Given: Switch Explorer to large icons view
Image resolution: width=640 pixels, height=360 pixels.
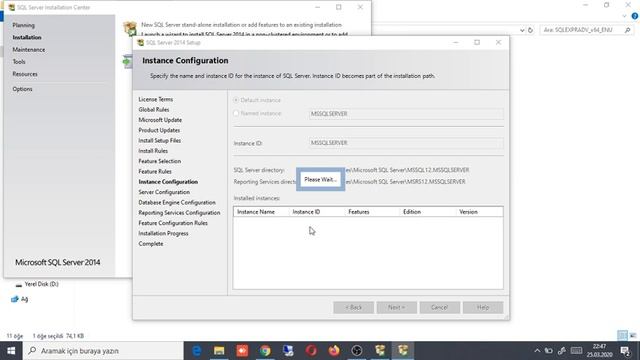Looking at the screenshot, I should click(x=633, y=336).
